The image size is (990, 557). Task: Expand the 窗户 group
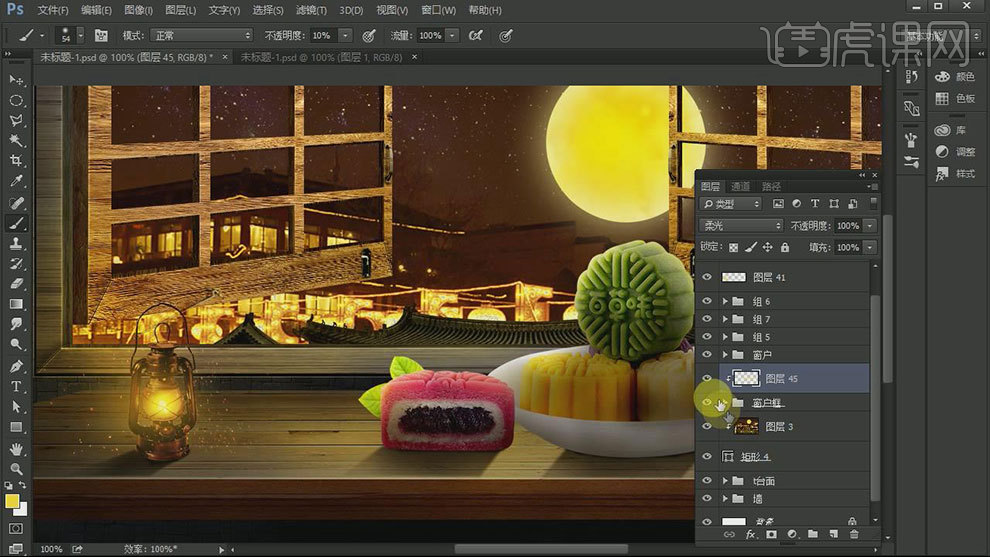[x=725, y=354]
